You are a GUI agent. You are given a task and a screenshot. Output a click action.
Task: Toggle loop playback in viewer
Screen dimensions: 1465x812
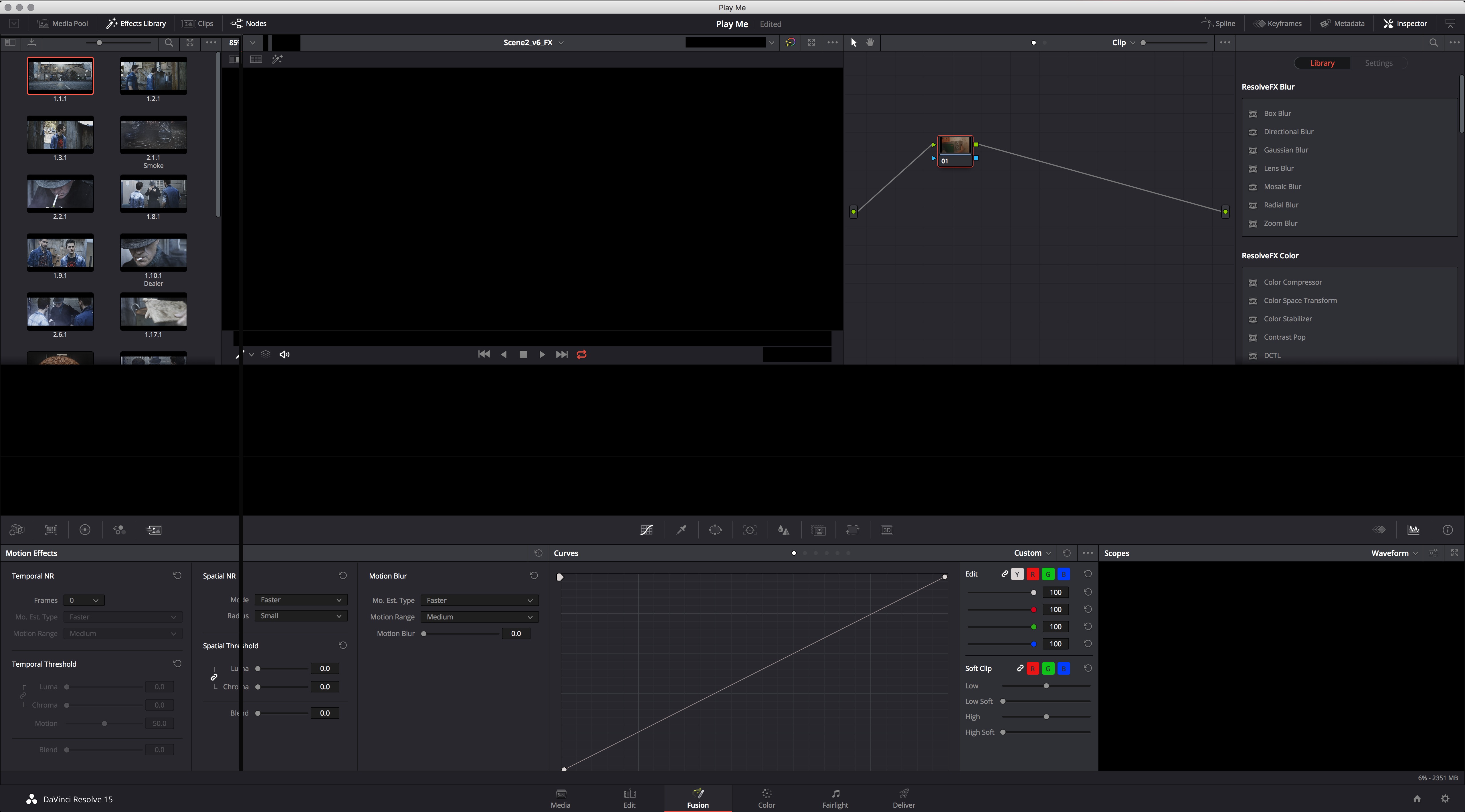tap(582, 354)
